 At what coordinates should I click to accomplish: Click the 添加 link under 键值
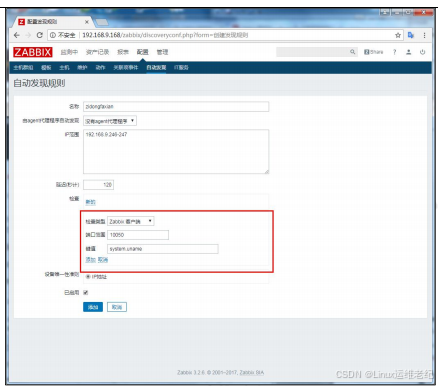click(x=90, y=260)
